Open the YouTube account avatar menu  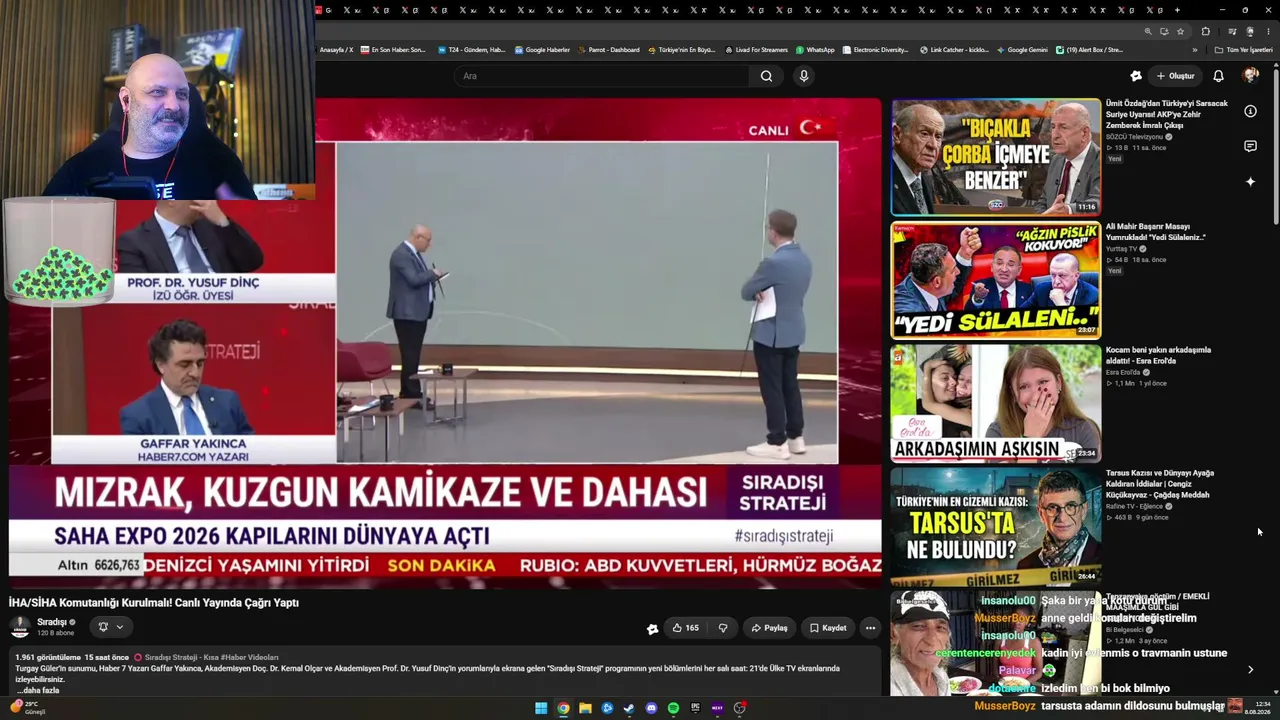pyautogui.click(x=1250, y=76)
